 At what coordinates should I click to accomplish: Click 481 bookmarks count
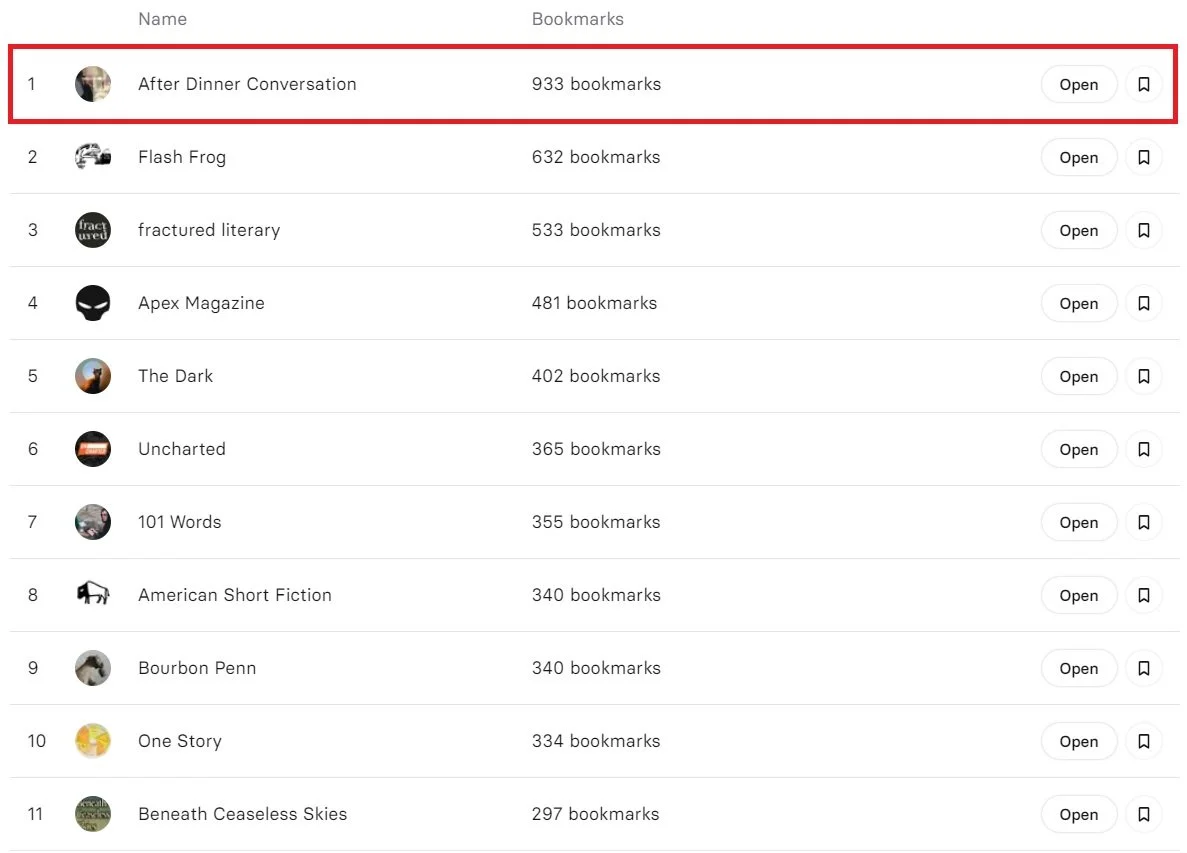click(x=594, y=304)
